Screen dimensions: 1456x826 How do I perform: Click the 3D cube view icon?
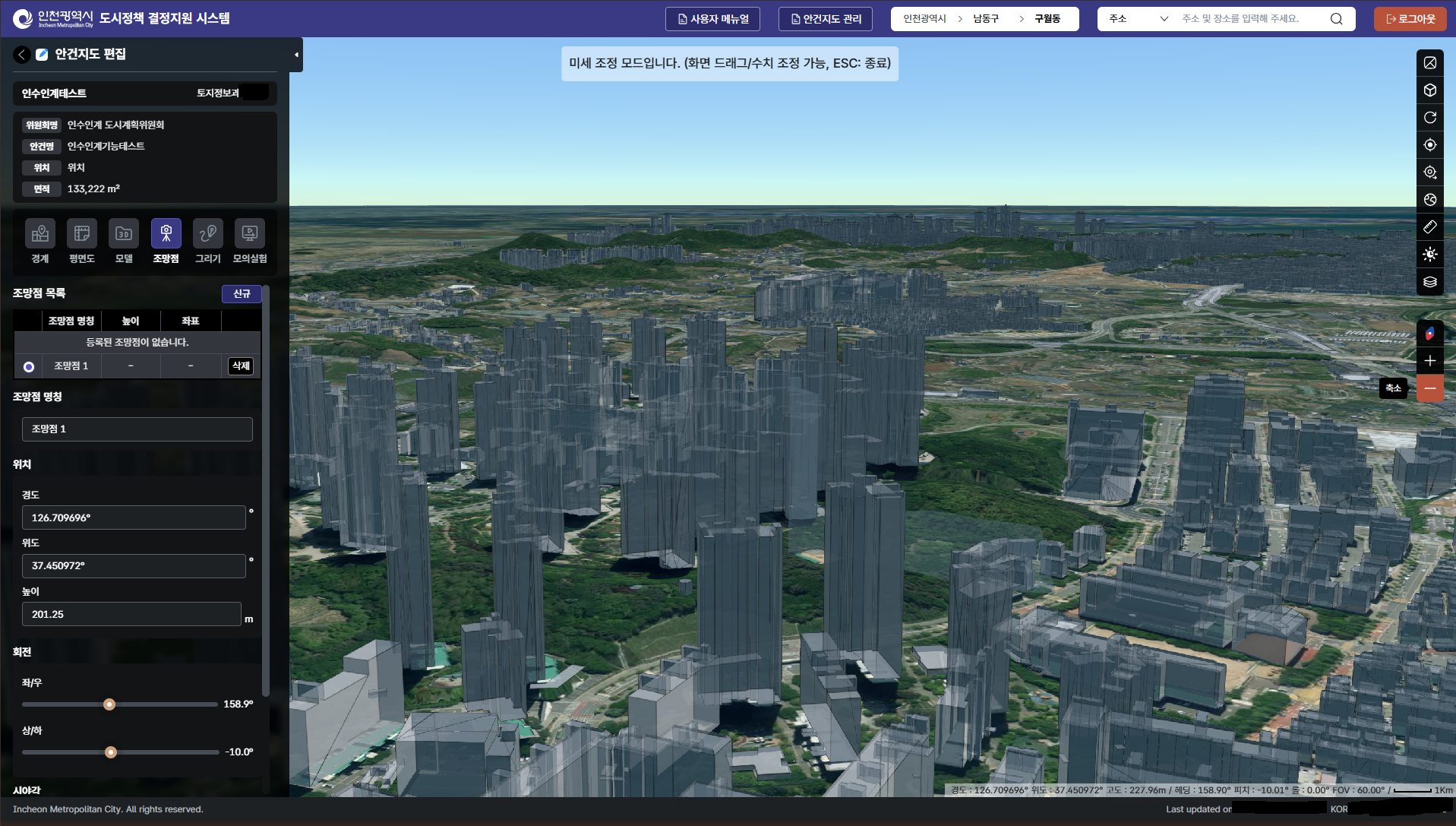click(1429, 90)
